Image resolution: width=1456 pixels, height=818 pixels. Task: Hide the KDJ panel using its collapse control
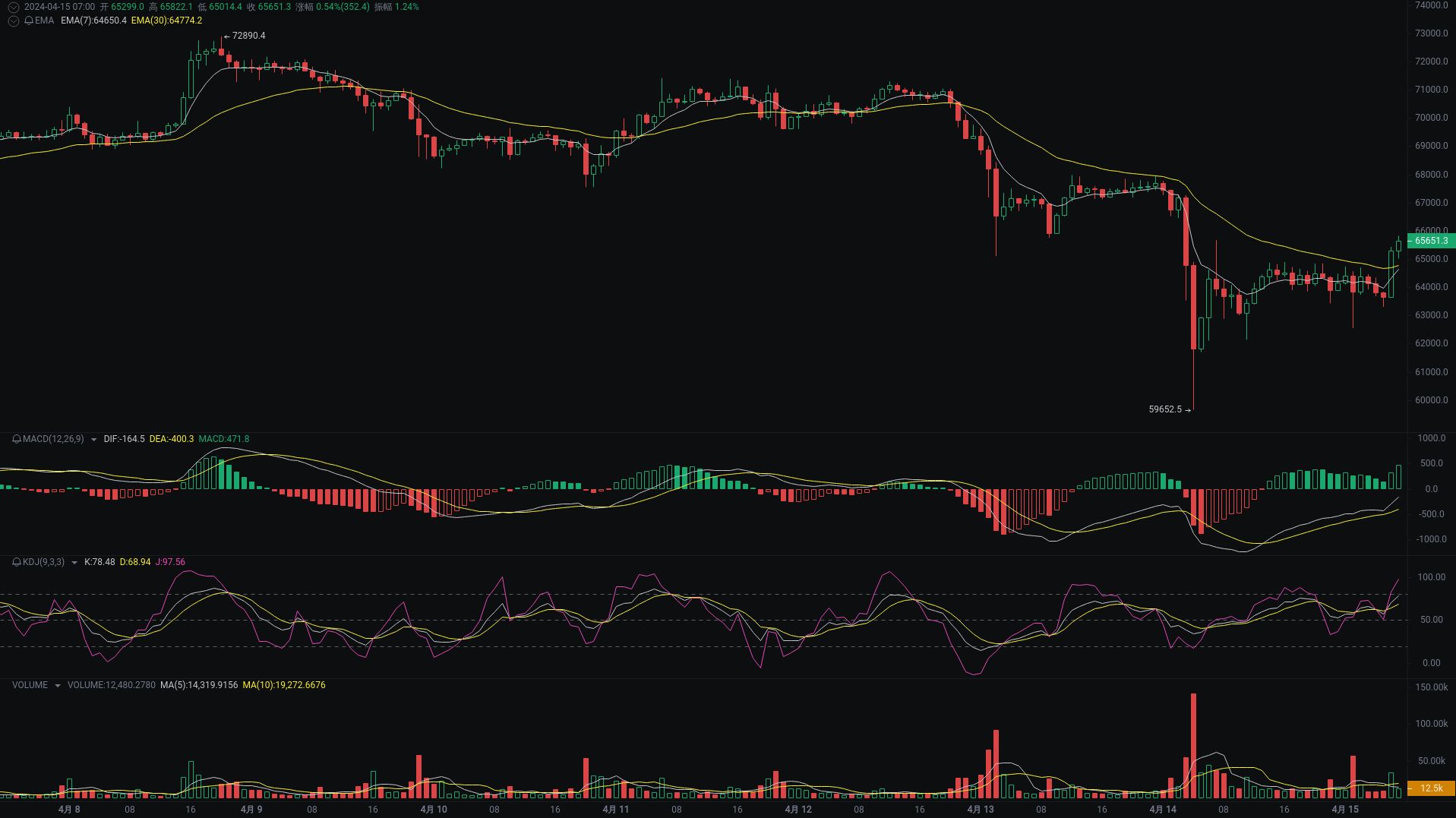tap(74, 562)
